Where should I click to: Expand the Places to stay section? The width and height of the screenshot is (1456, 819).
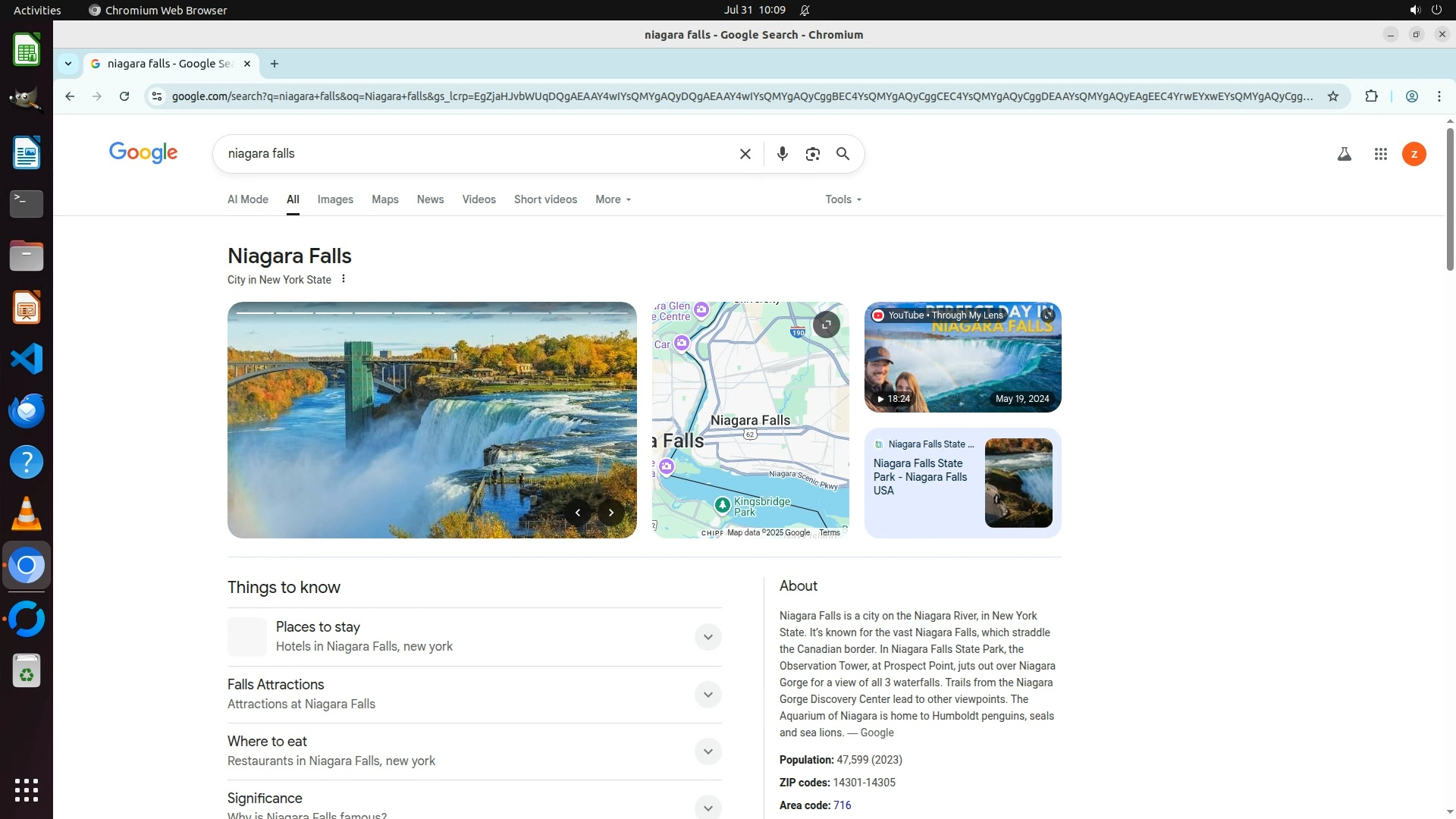(x=708, y=637)
